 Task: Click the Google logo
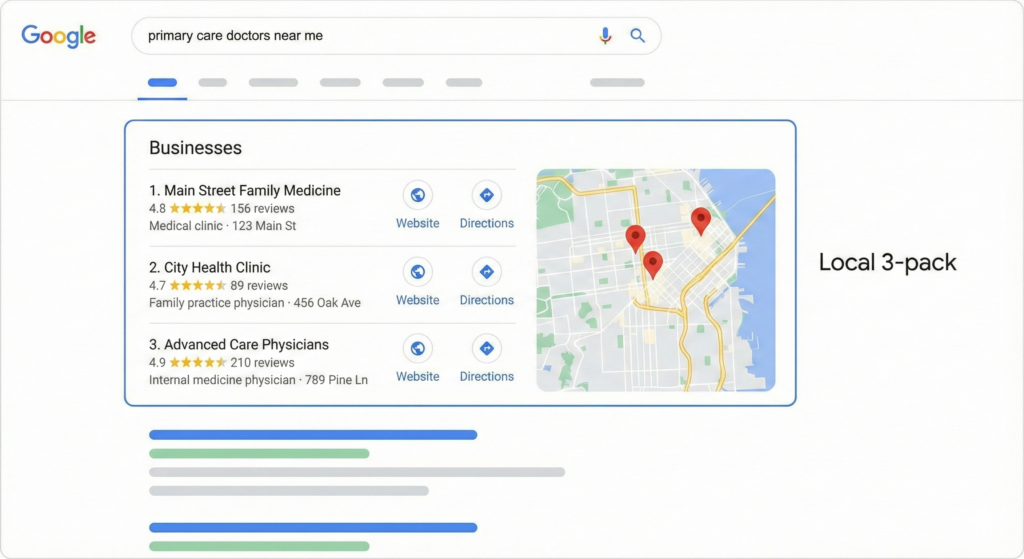[x=59, y=36]
